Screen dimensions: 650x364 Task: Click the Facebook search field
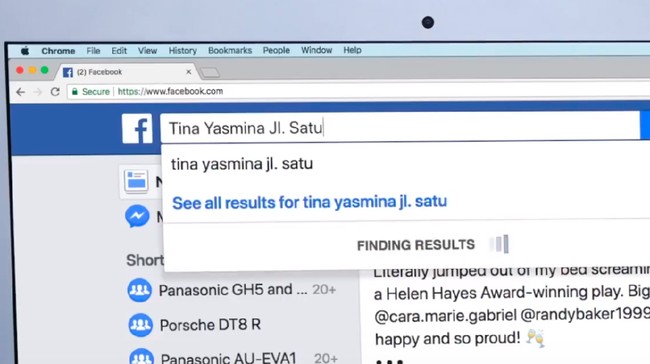pyautogui.click(x=400, y=128)
